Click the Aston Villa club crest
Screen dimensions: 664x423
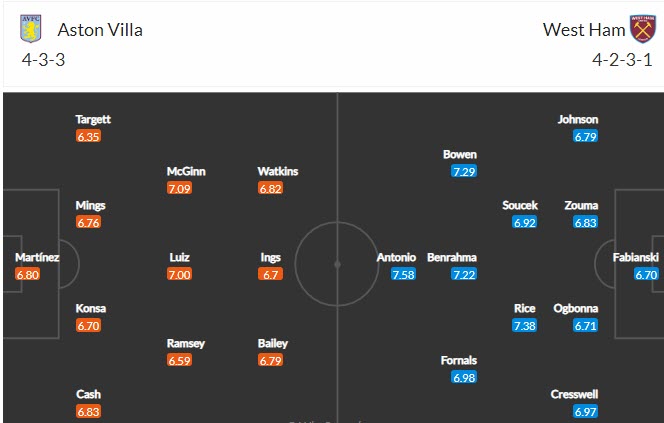[32, 29]
